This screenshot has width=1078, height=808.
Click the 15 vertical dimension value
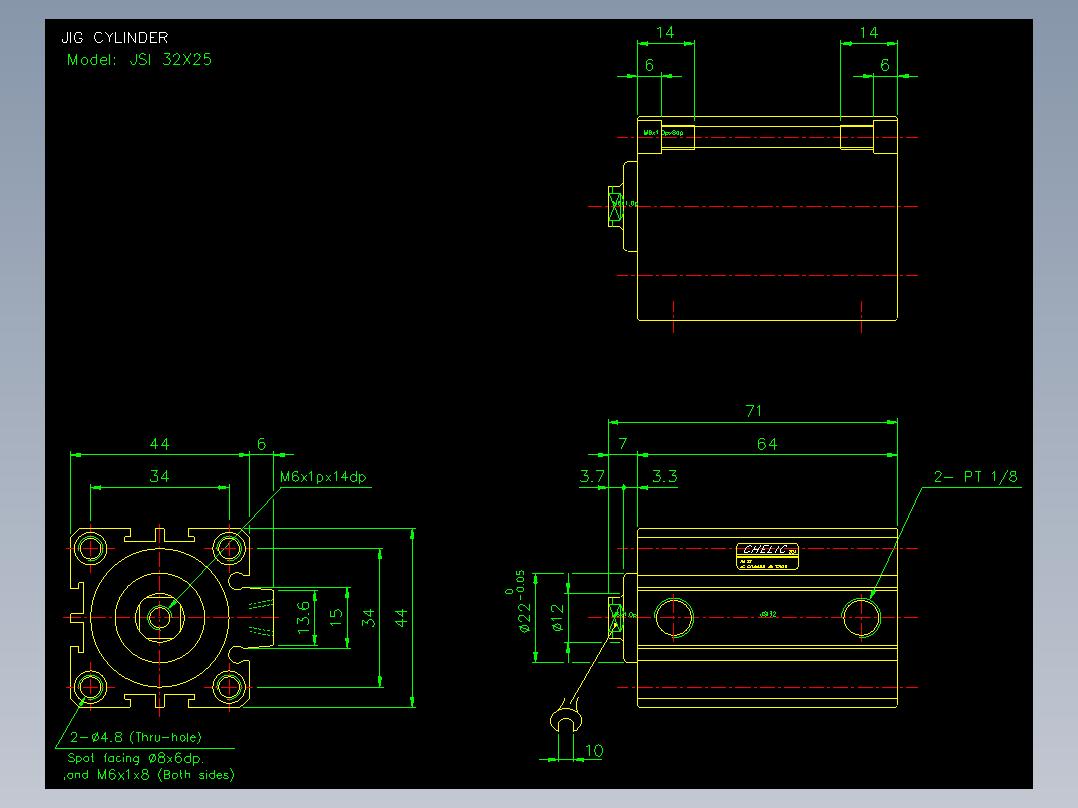[x=336, y=617]
